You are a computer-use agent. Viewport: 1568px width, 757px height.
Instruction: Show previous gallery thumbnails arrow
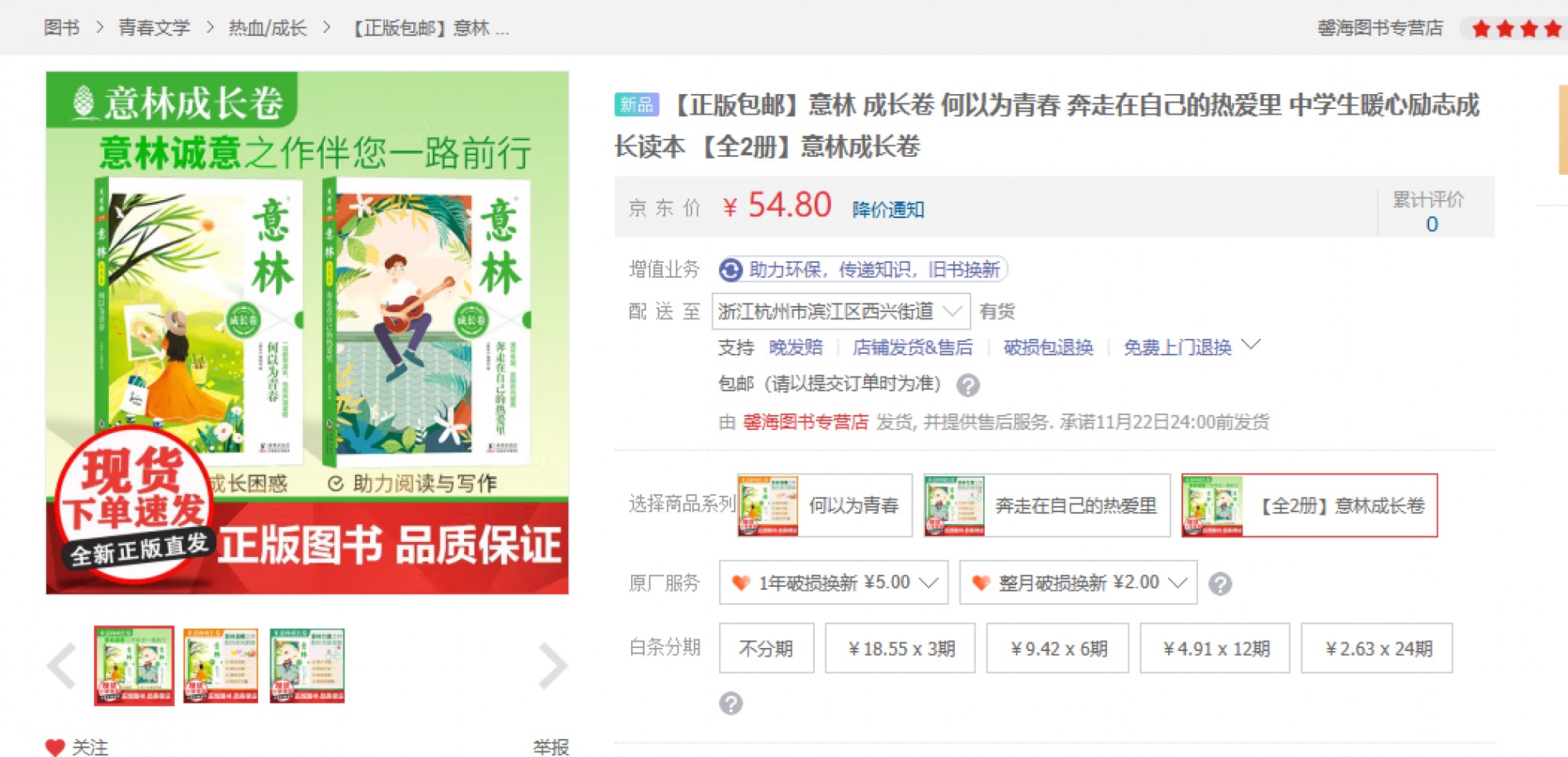[61, 666]
